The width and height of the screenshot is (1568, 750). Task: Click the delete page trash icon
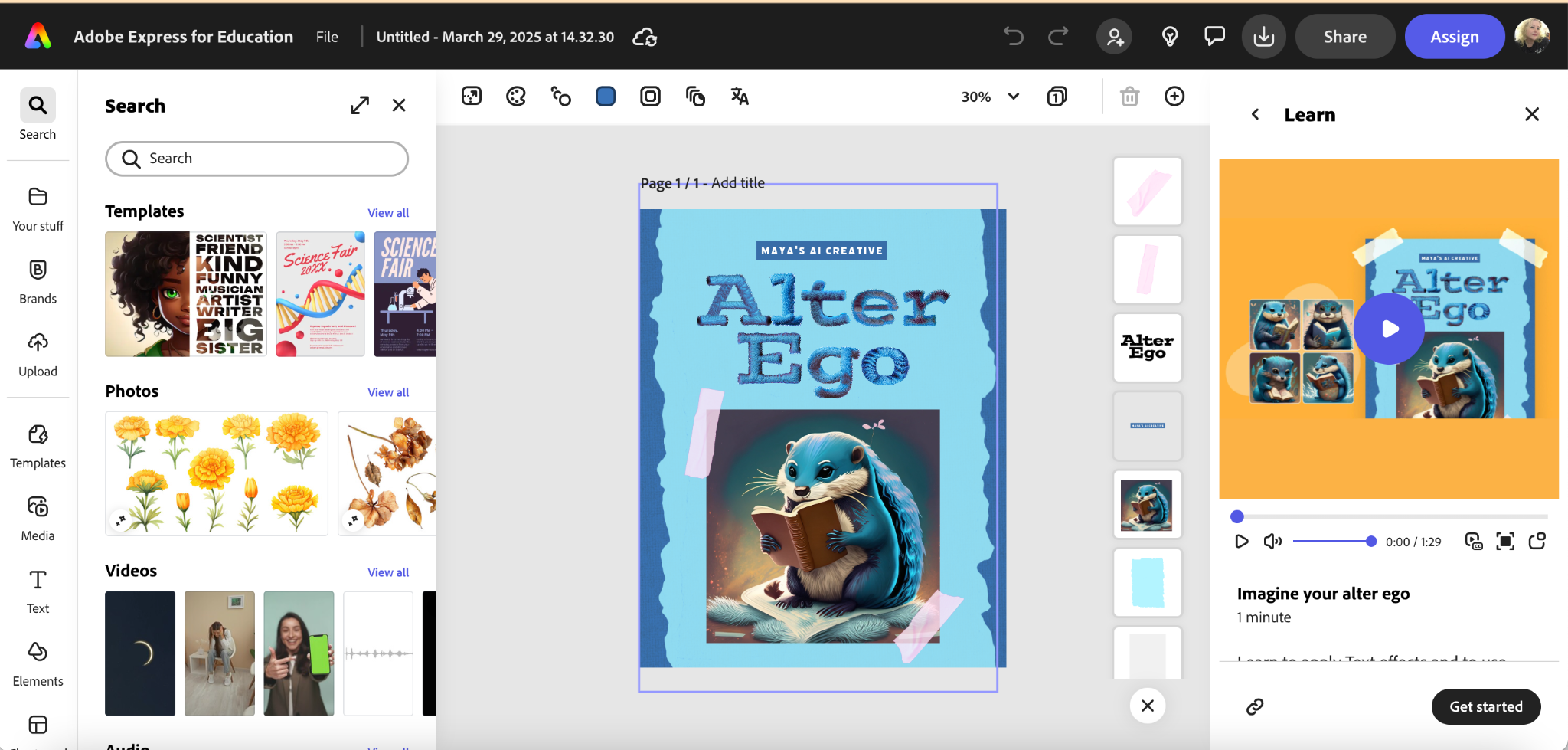click(1129, 97)
